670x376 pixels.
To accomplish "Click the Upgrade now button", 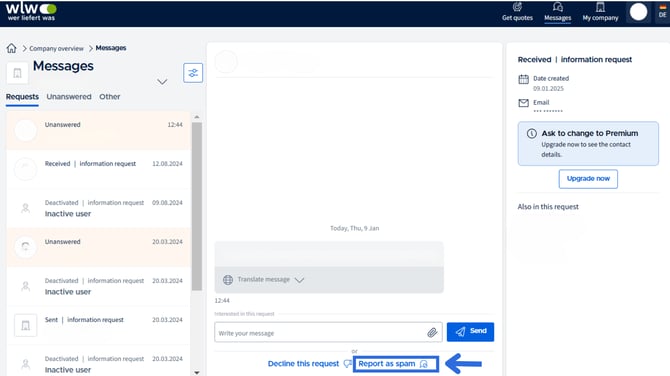I will [x=588, y=179].
